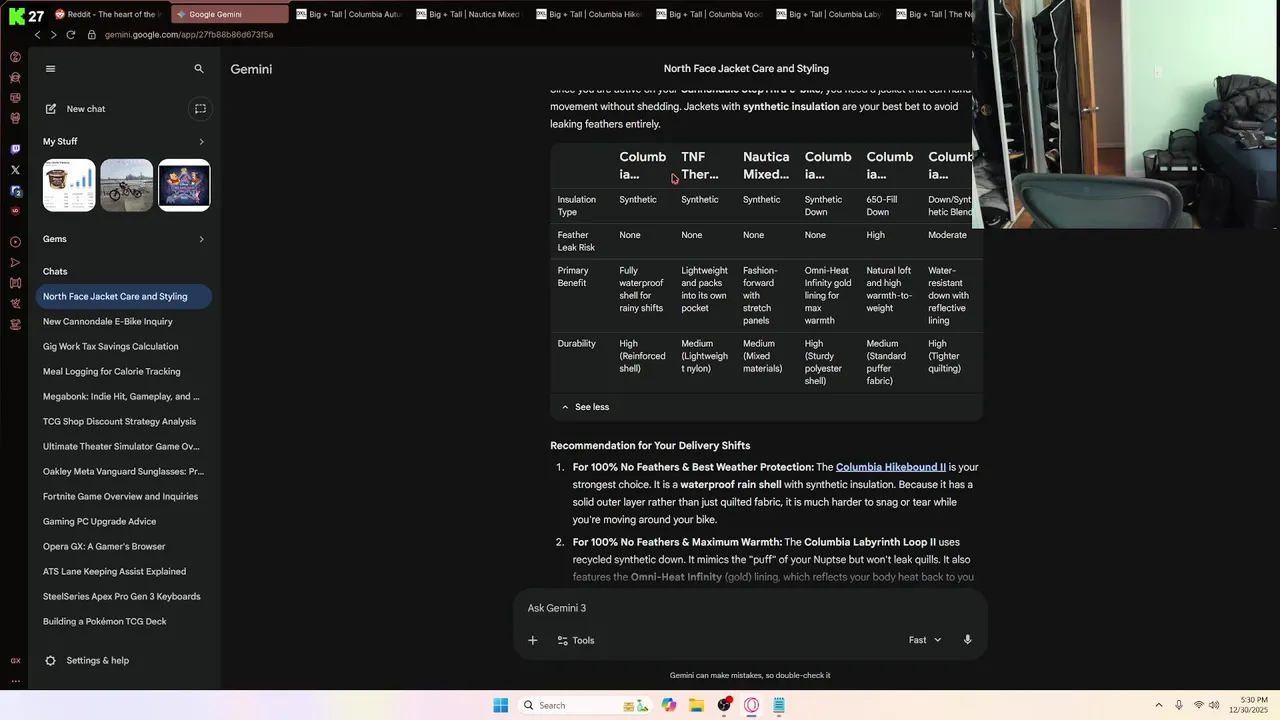Open Twitch in Opera GX sidebar
The width and height of the screenshot is (1280, 720).
[x=15, y=149]
